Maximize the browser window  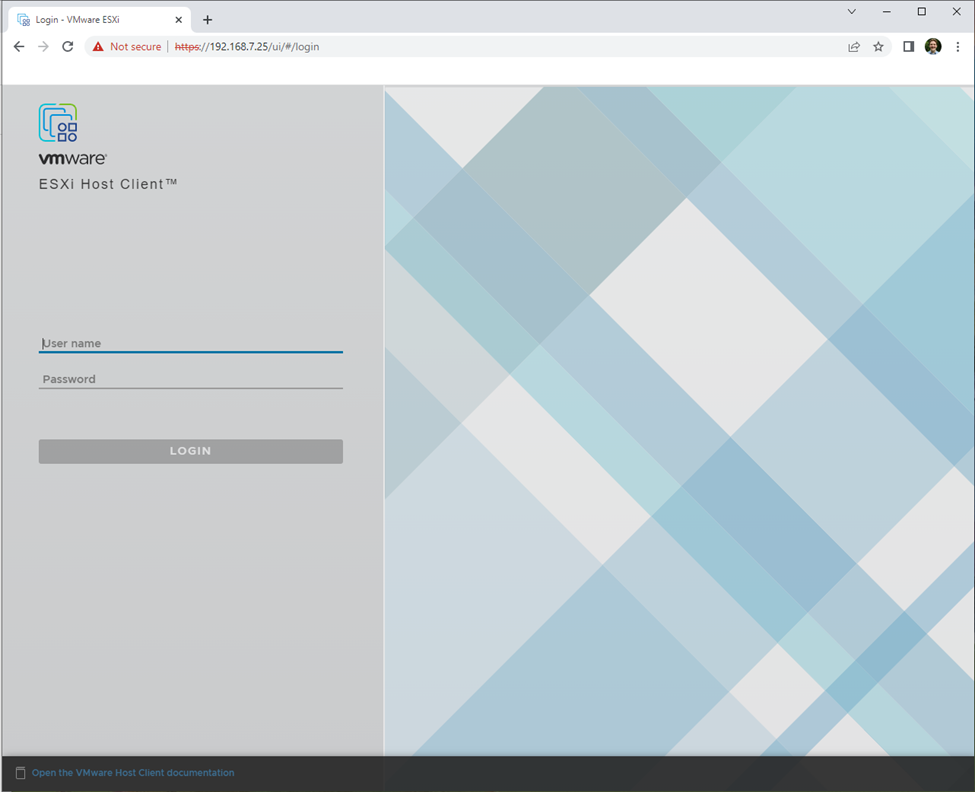pos(922,12)
